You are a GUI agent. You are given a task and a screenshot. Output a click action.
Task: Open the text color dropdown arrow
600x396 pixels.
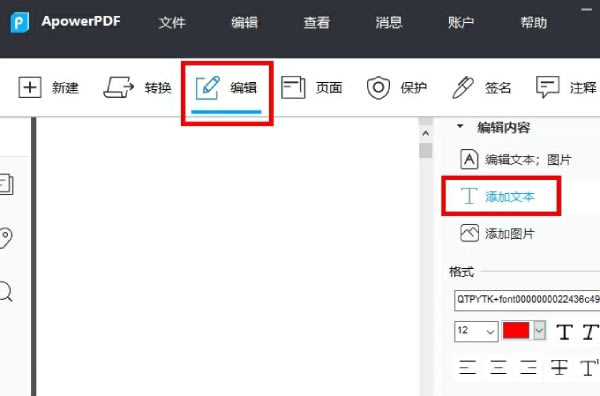tap(540, 331)
